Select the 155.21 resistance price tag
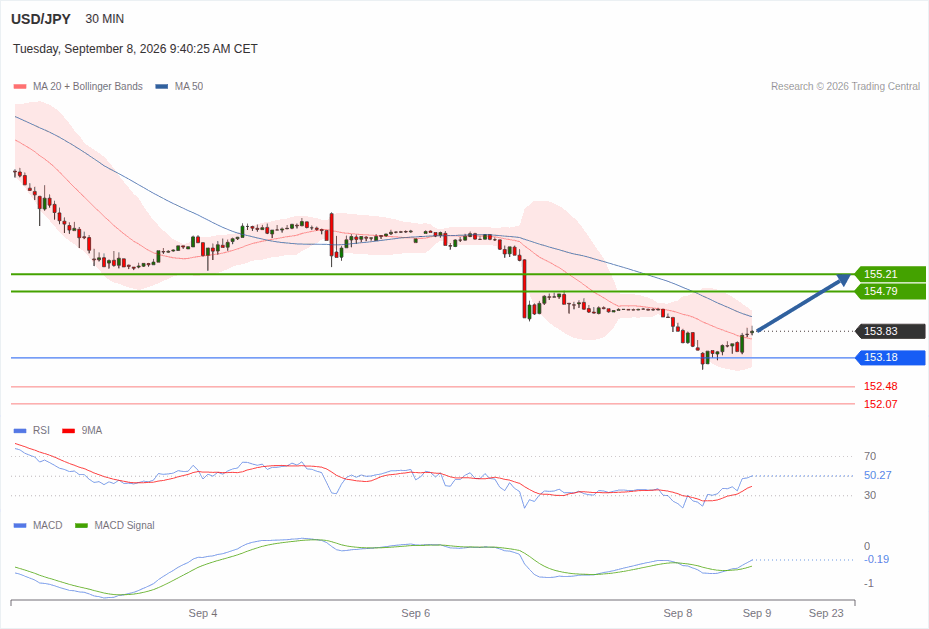The image size is (929, 629). 890,274
